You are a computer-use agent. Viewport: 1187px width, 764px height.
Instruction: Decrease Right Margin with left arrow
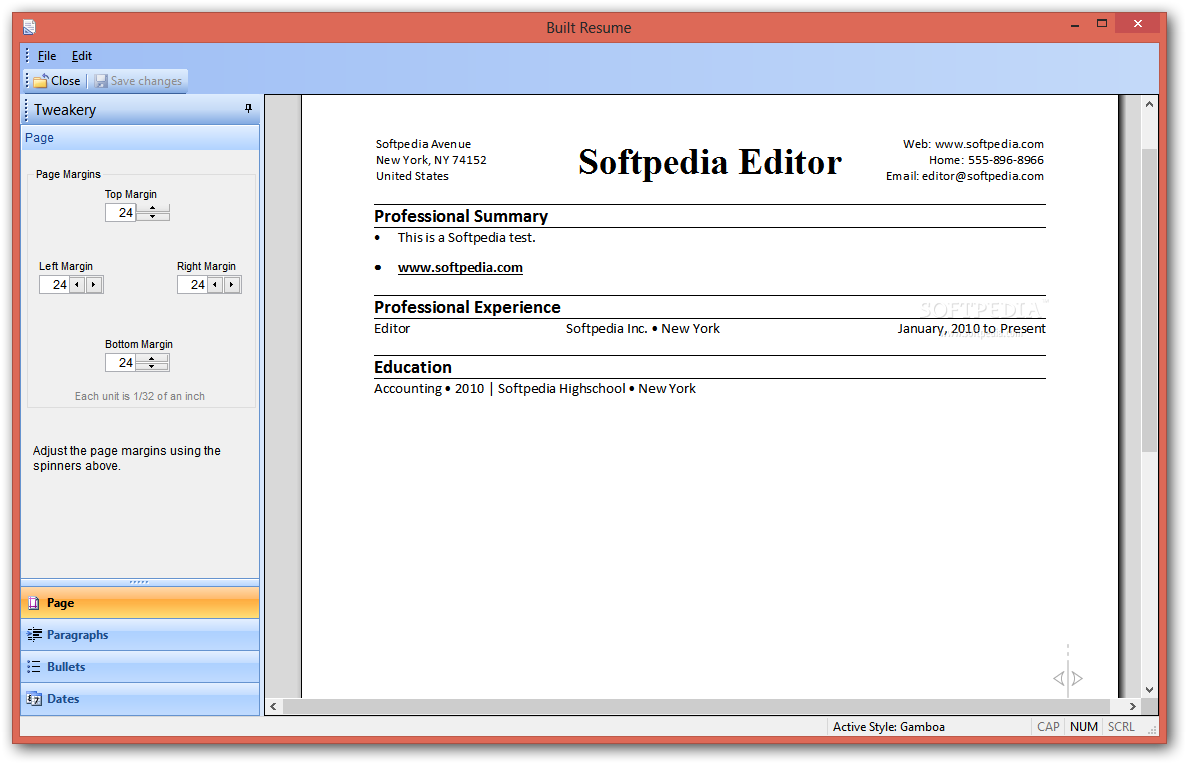(x=216, y=285)
